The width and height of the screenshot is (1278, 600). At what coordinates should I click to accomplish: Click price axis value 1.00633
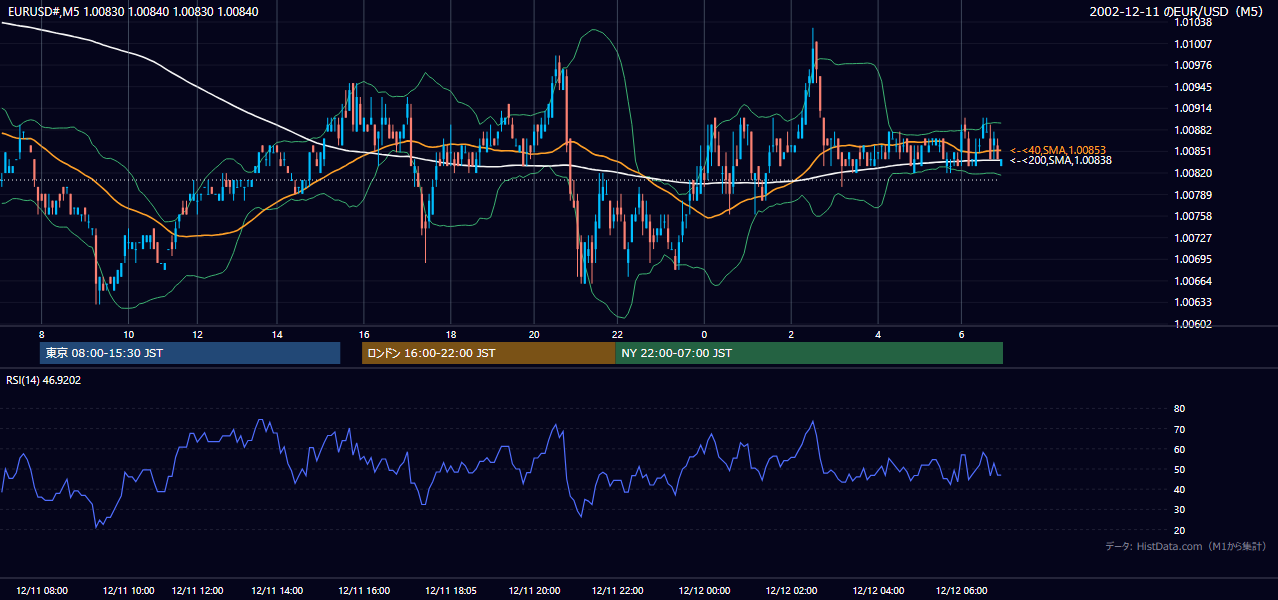1193,302
